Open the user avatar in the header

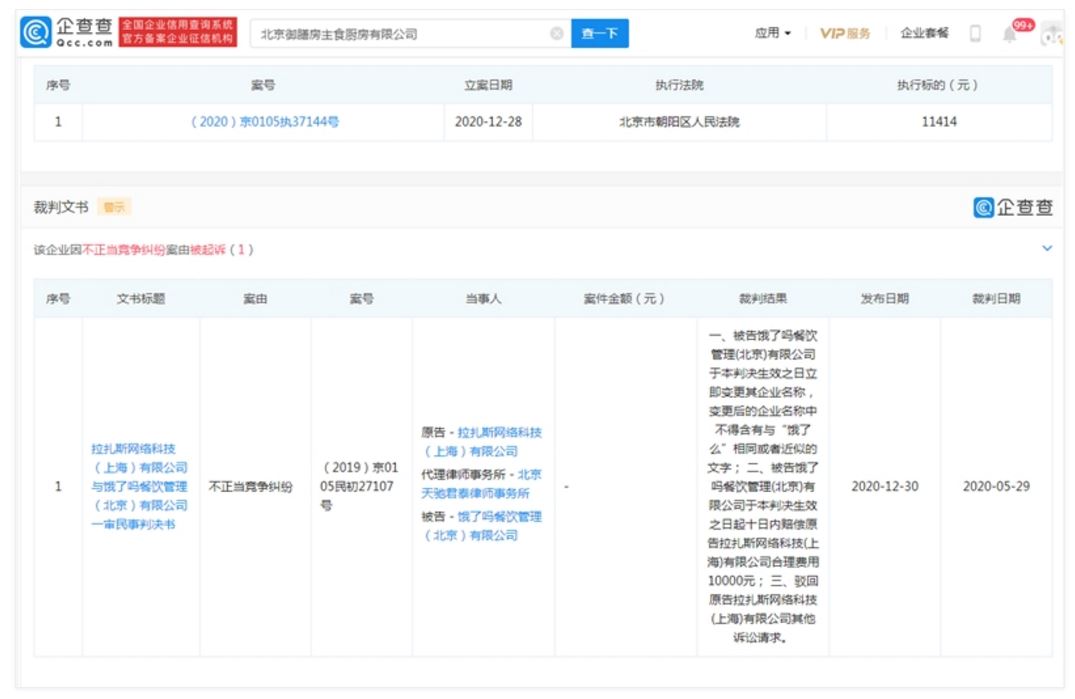click(x=1052, y=33)
